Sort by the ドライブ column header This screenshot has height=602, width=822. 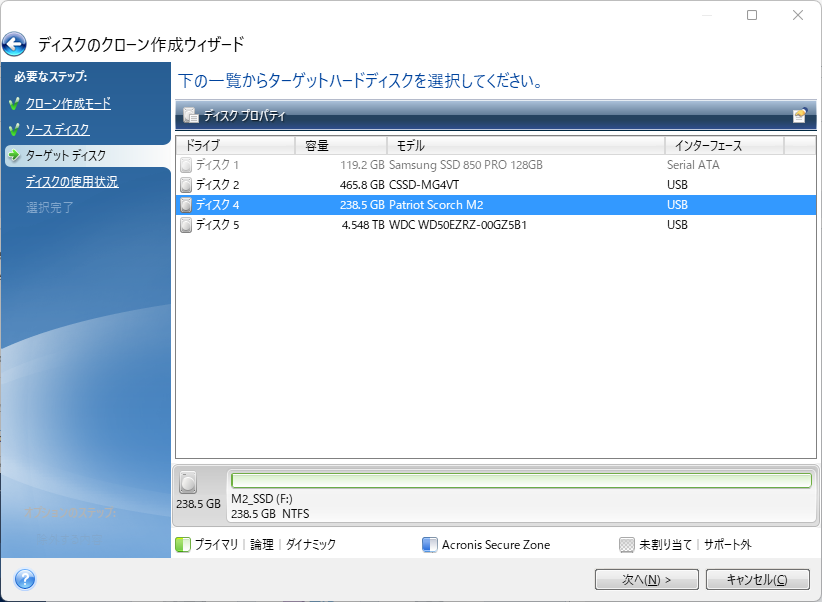point(235,145)
